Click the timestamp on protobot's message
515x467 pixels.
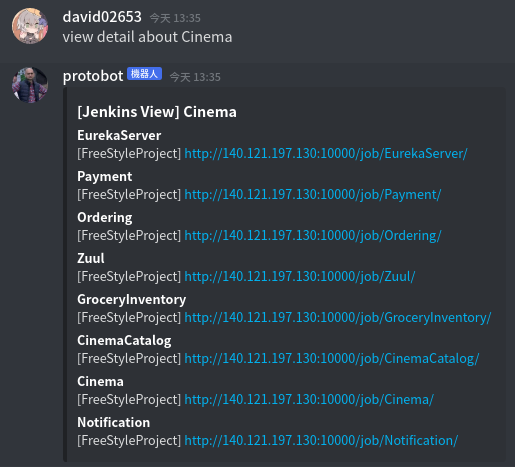(195, 77)
